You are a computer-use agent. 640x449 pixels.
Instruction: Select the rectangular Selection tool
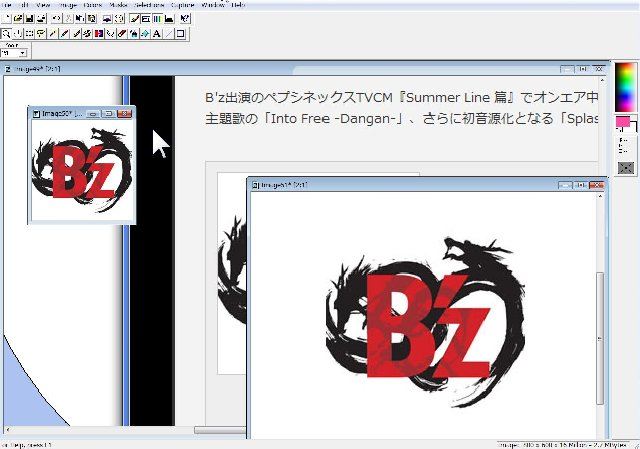(x=29, y=33)
